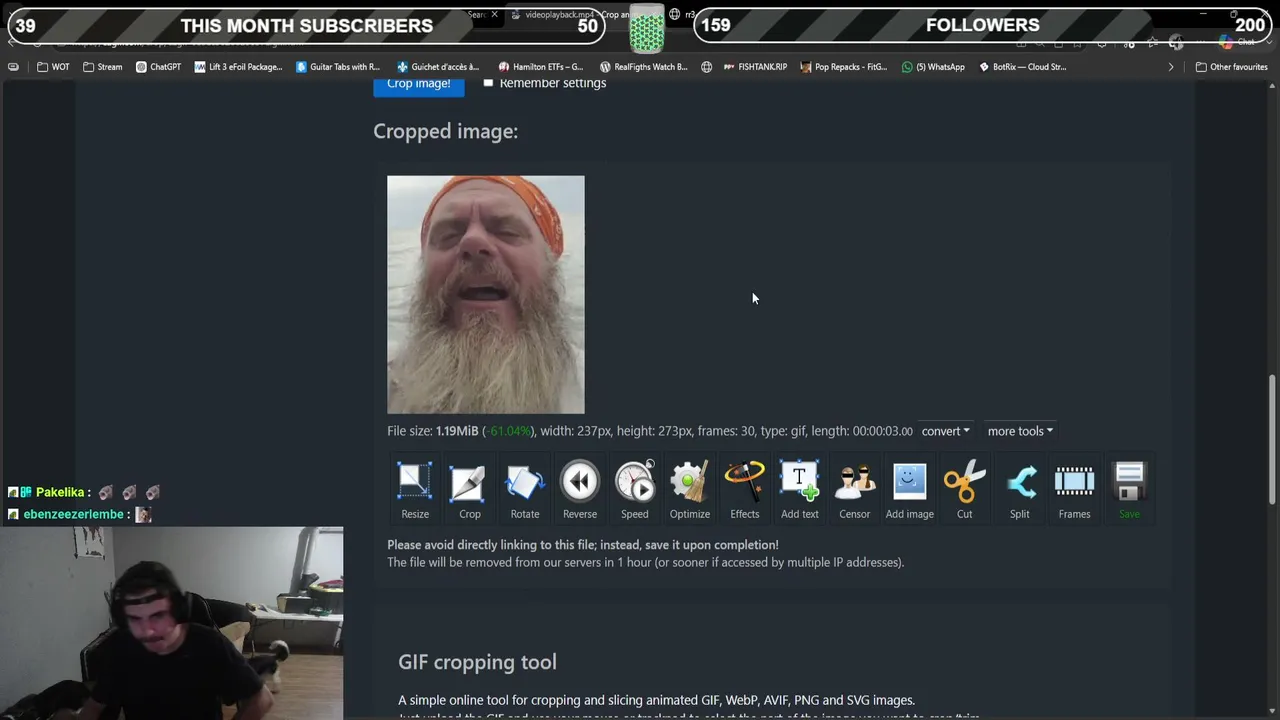Screen dimensions: 1280x720
Task: Show more bookmarks with the chevron
Action: (1171, 67)
